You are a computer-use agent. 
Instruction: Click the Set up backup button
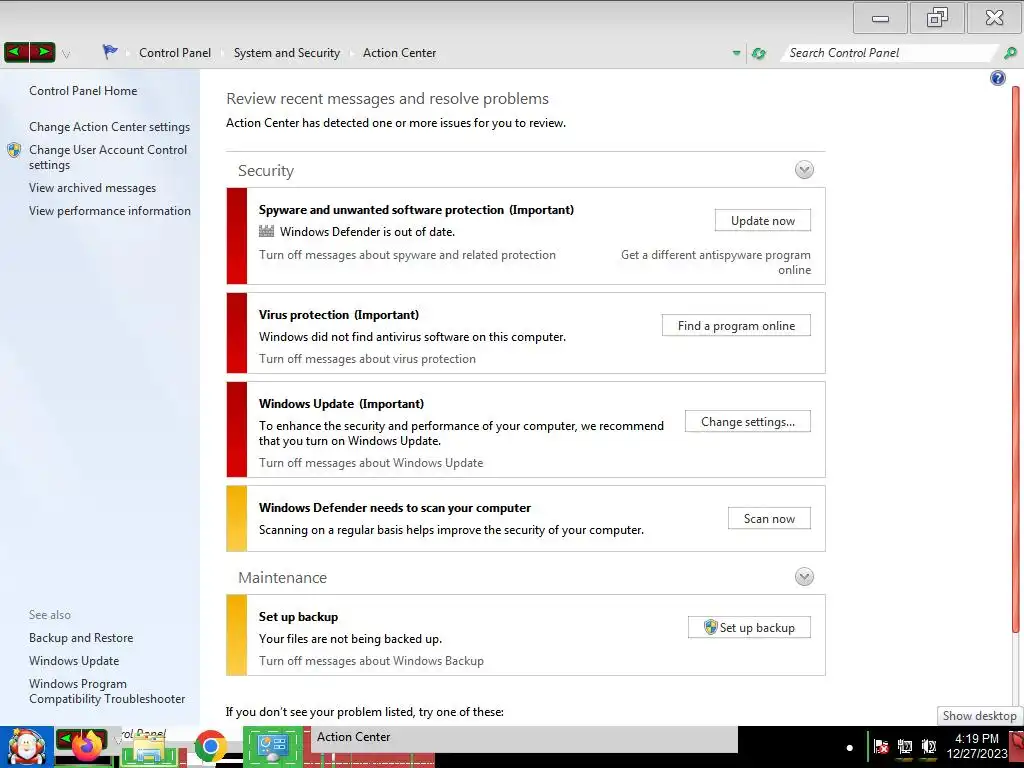pos(749,628)
